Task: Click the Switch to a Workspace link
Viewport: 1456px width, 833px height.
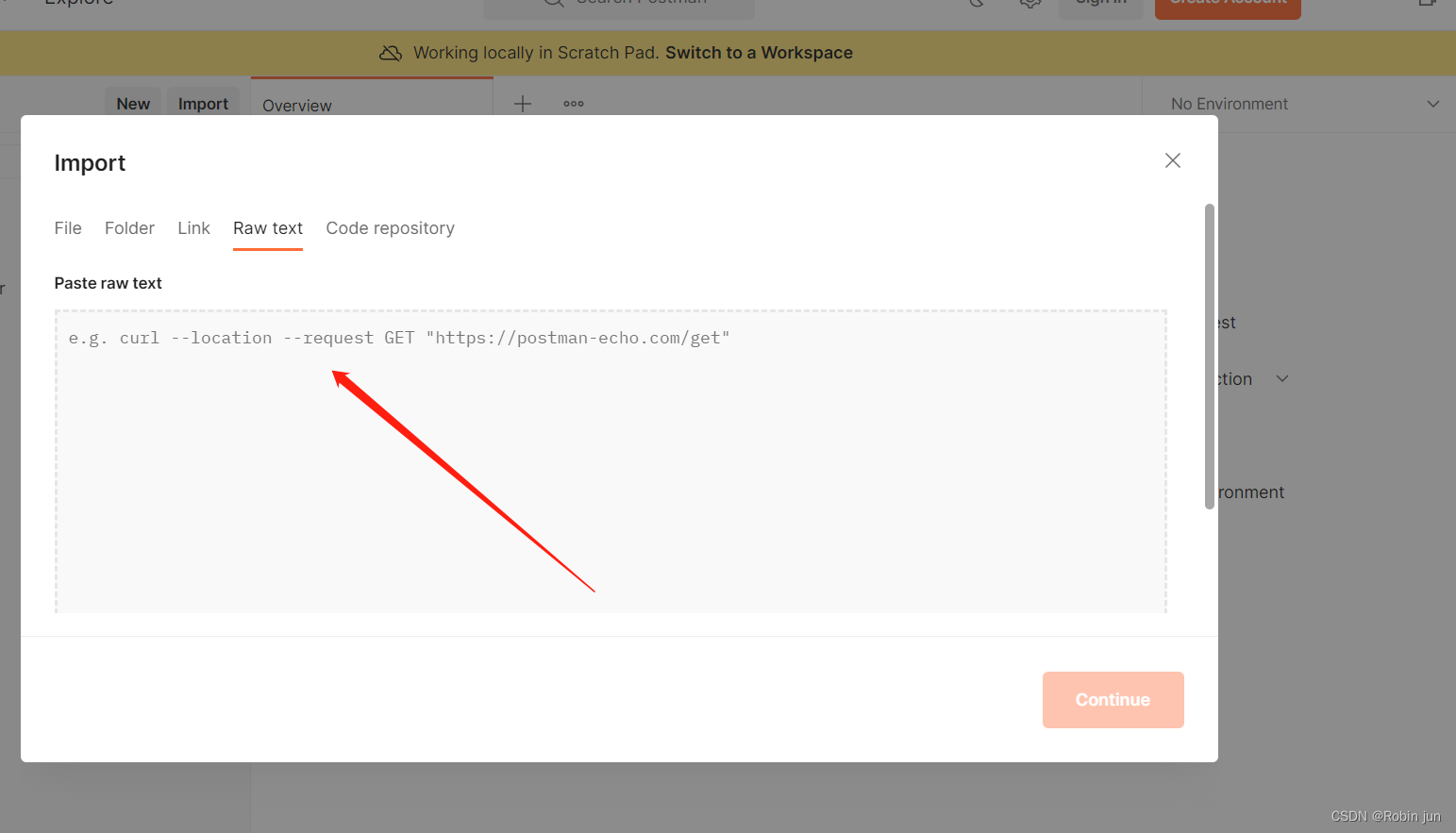Action: pyautogui.click(x=759, y=53)
